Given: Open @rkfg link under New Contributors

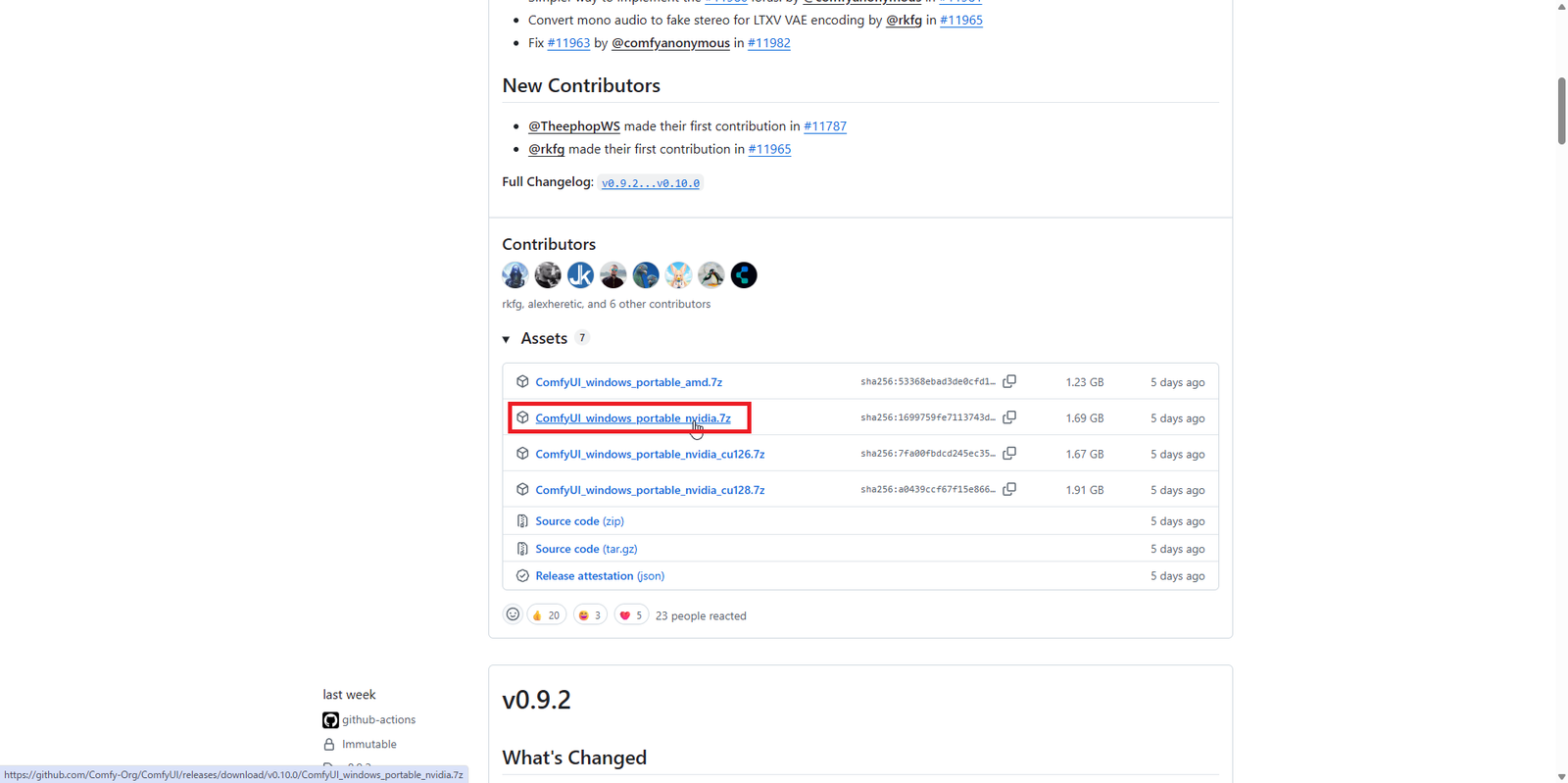Looking at the screenshot, I should (547, 149).
